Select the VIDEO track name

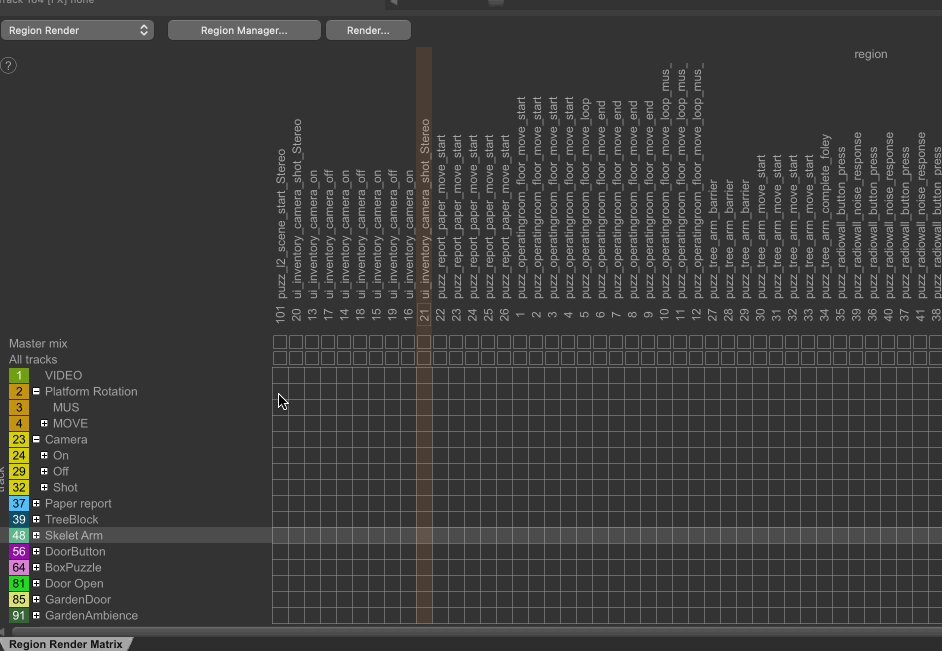pyautogui.click(x=63, y=375)
